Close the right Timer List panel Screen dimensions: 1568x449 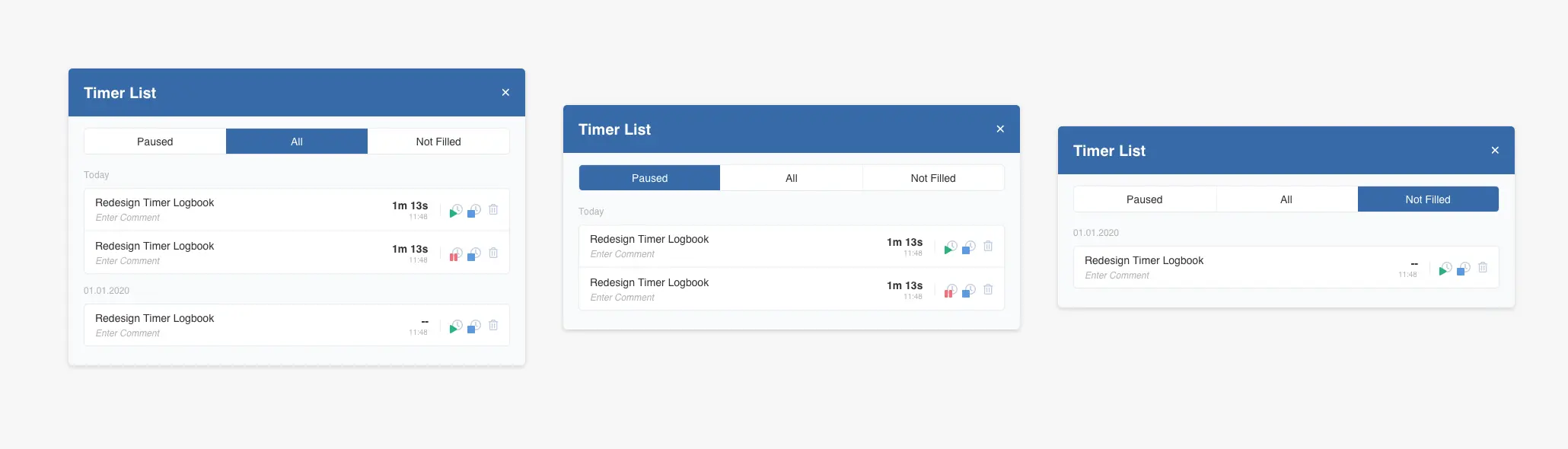click(1495, 151)
